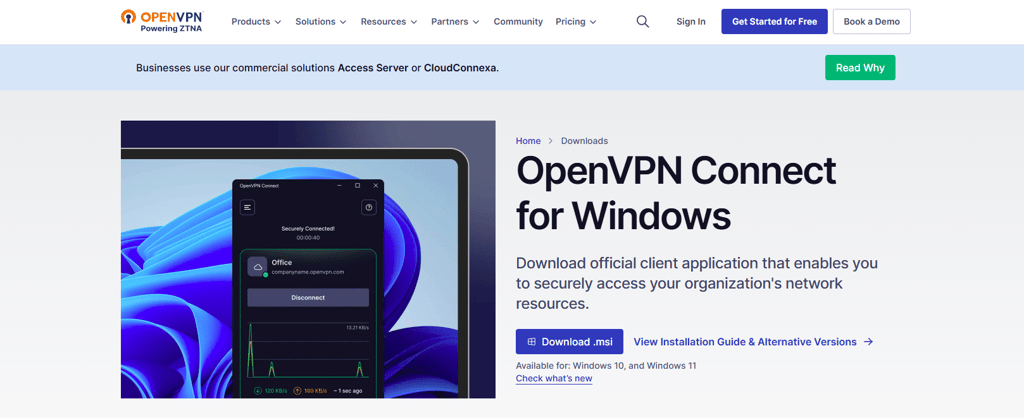Click Sign In
1024x418 pixels.
[x=691, y=22]
